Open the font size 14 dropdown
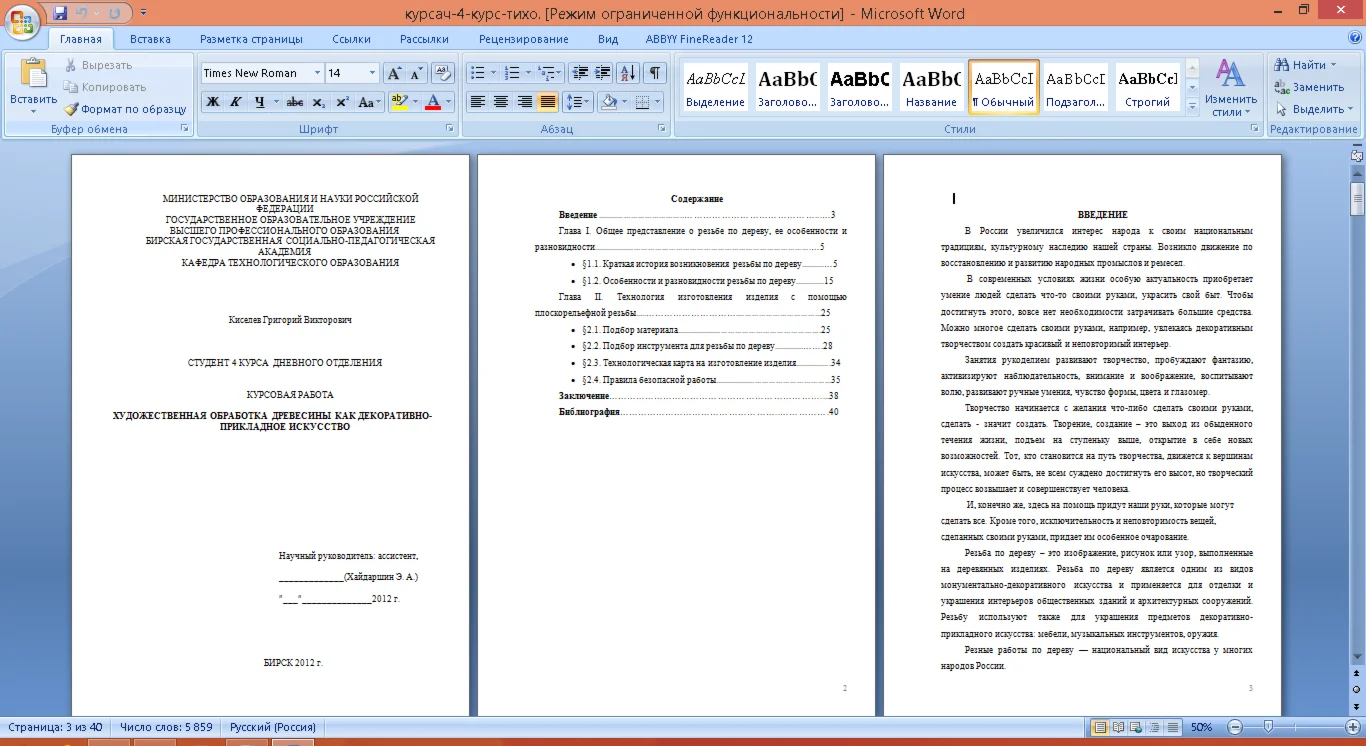This screenshot has height=746, width=1366. click(x=372, y=73)
